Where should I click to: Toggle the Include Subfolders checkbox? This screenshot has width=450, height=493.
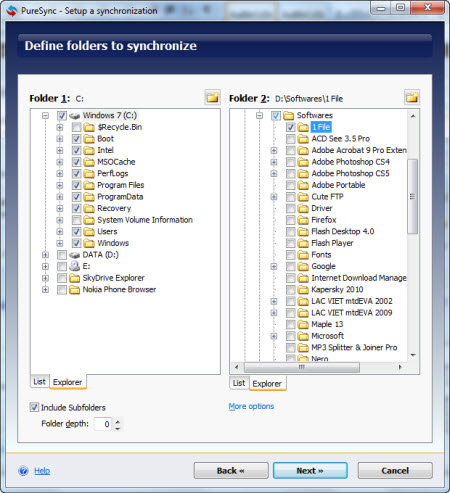pos(34,407)
